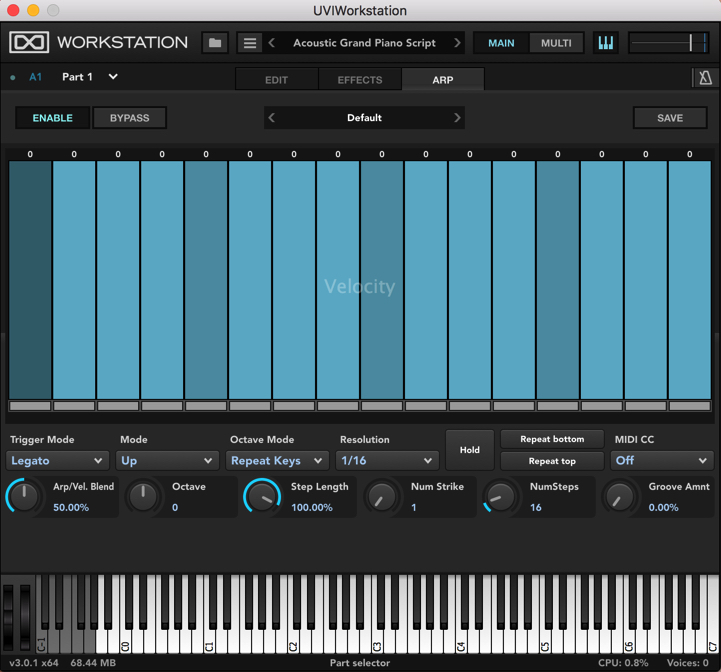This screenshot has height=672, width=721.
Task: Toggle Repeat top
Action: pos(552,461)
